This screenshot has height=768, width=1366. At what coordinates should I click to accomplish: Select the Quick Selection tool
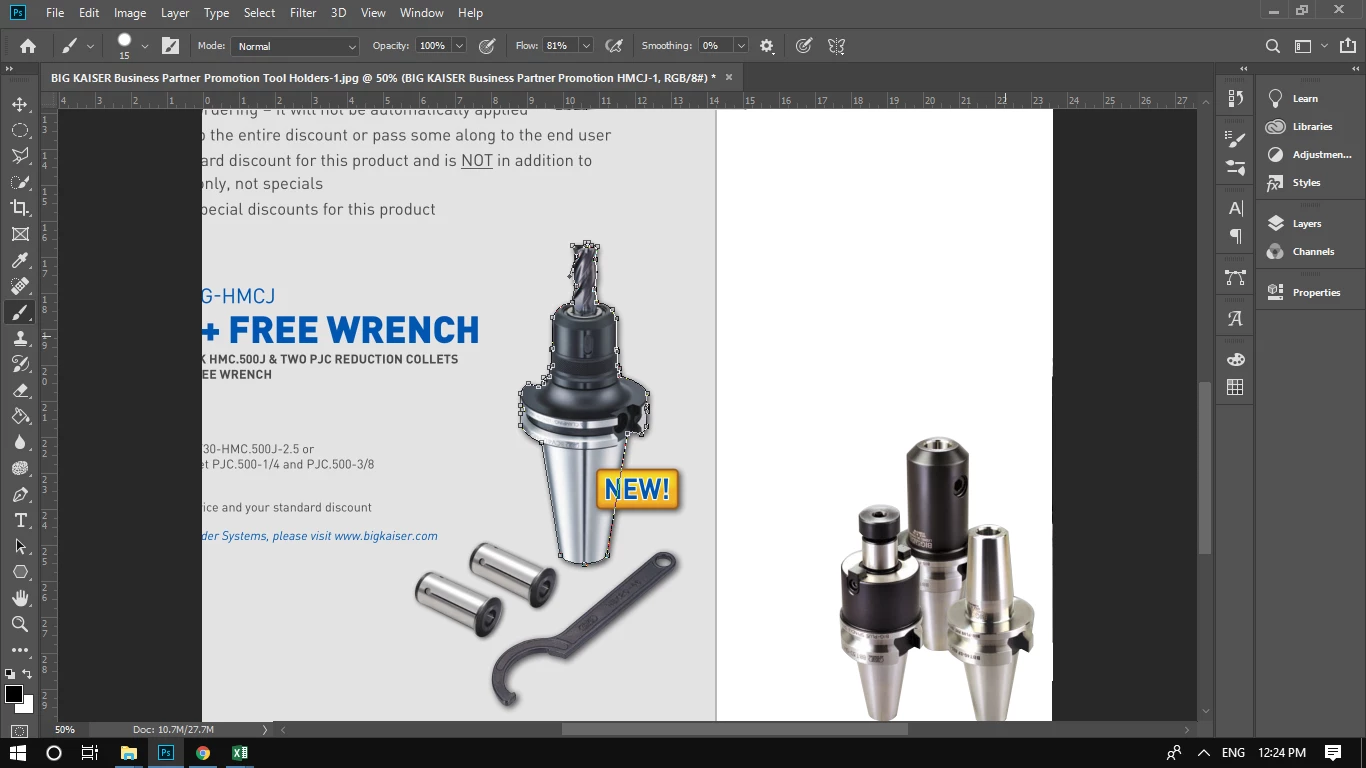click(x=20, y=182)
